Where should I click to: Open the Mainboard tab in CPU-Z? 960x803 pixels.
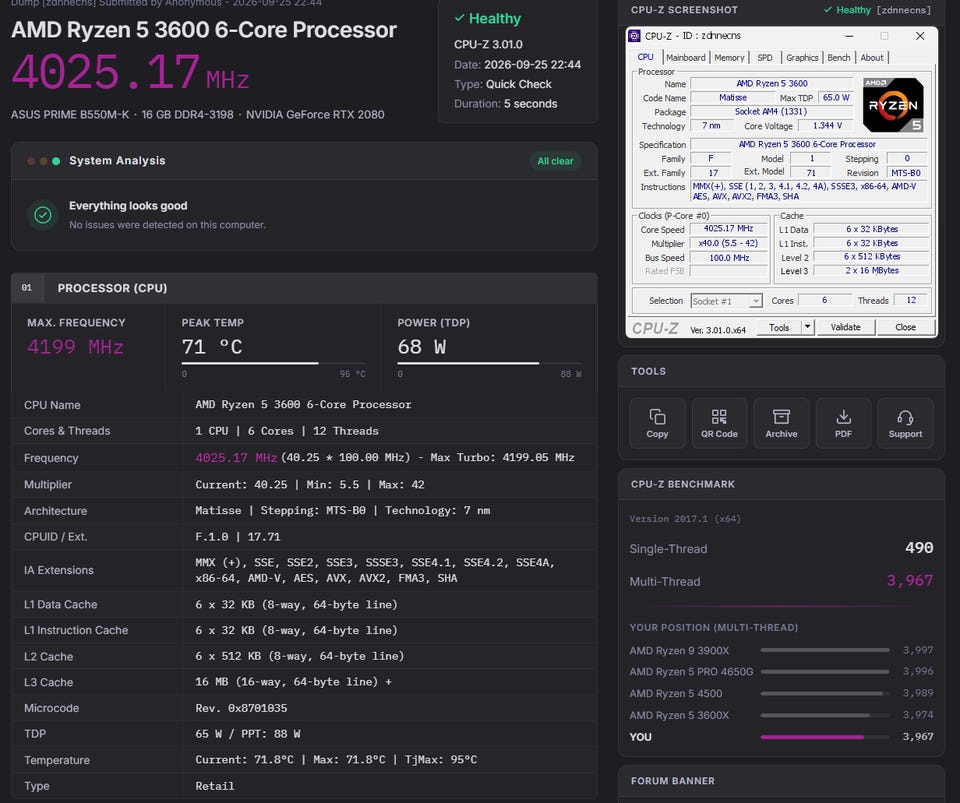click(x=686, y=58)
